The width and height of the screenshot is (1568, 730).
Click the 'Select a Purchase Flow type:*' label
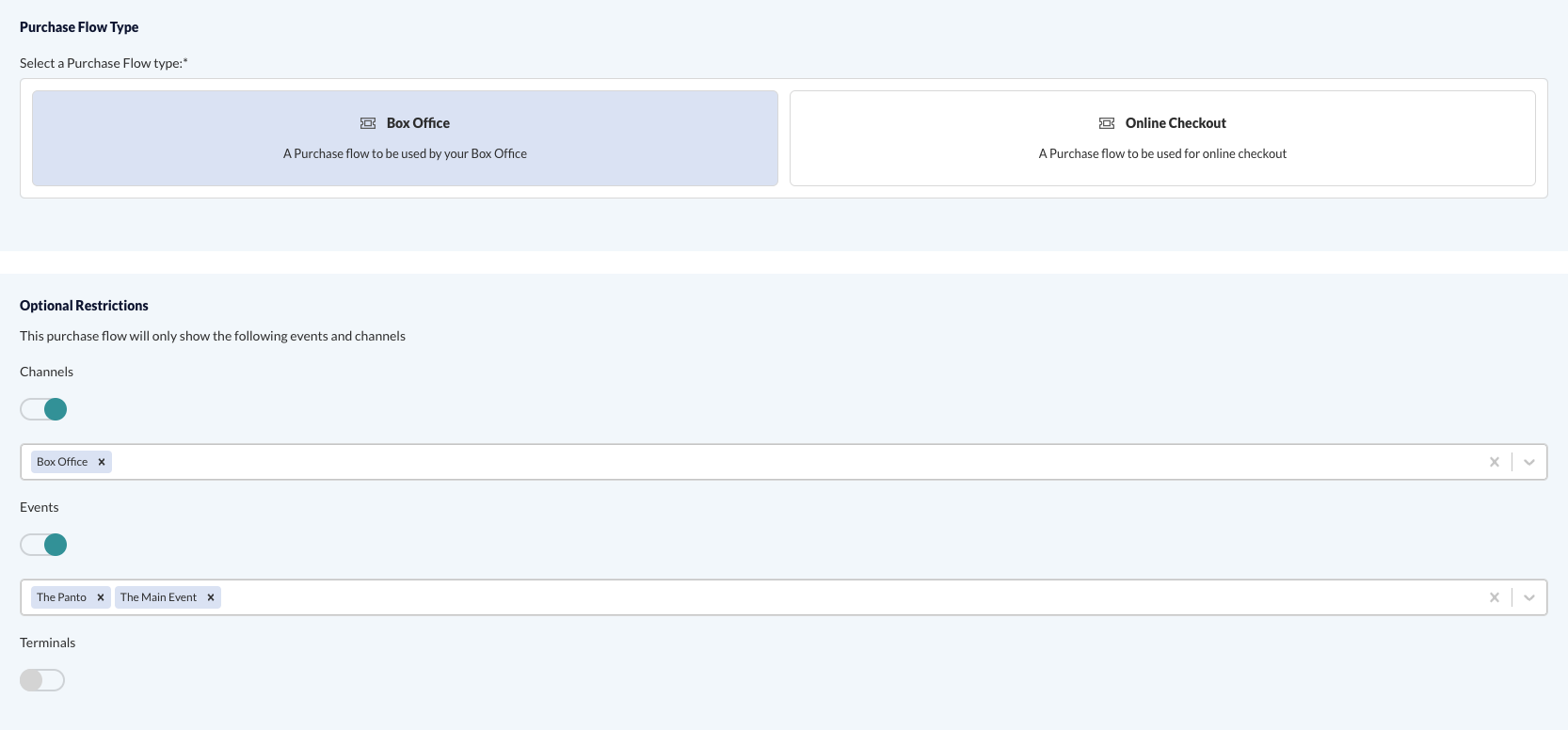(104, 63)
